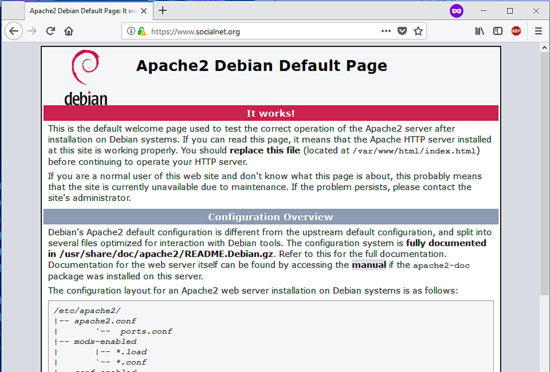Open the Adblock Plus extension

point(516,31)
